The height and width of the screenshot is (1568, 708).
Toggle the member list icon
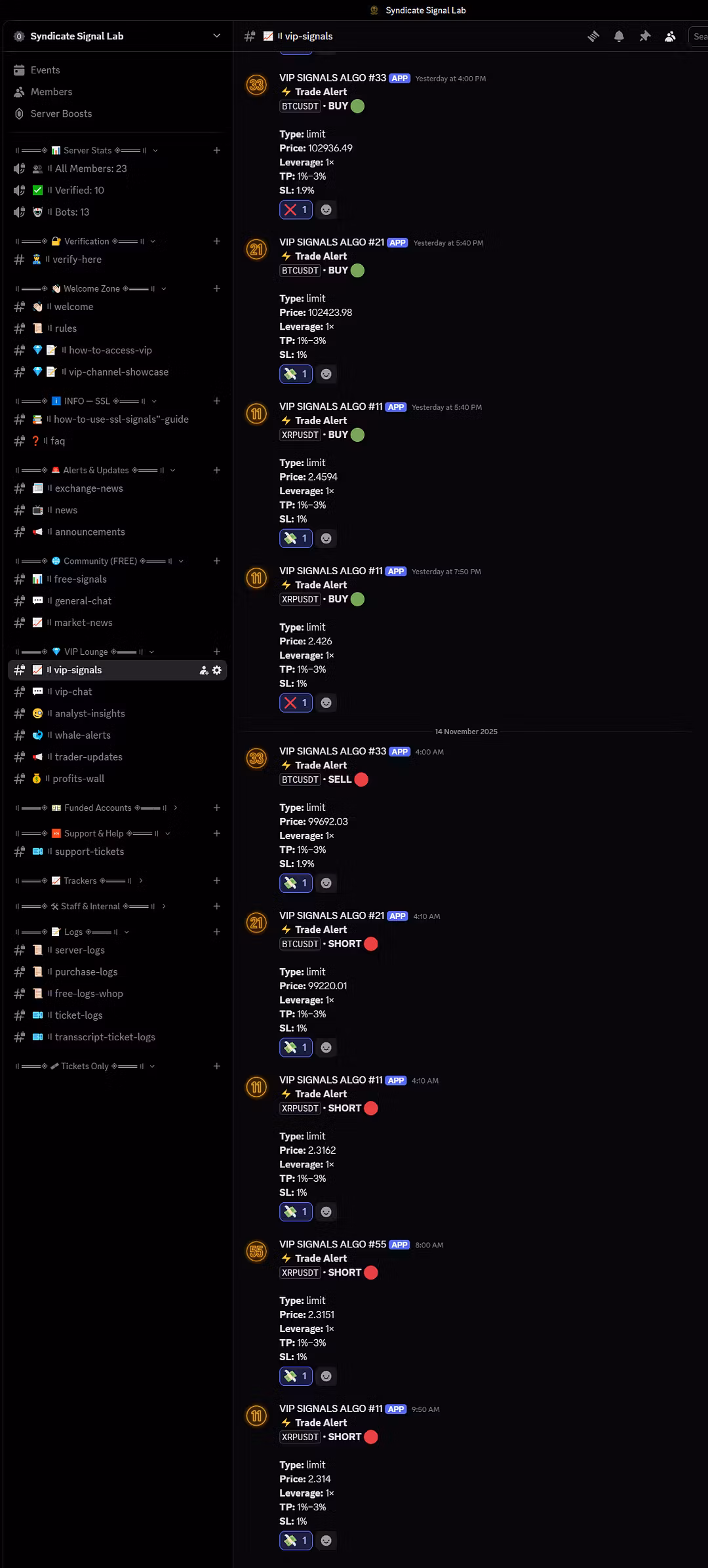pos(670,36)
